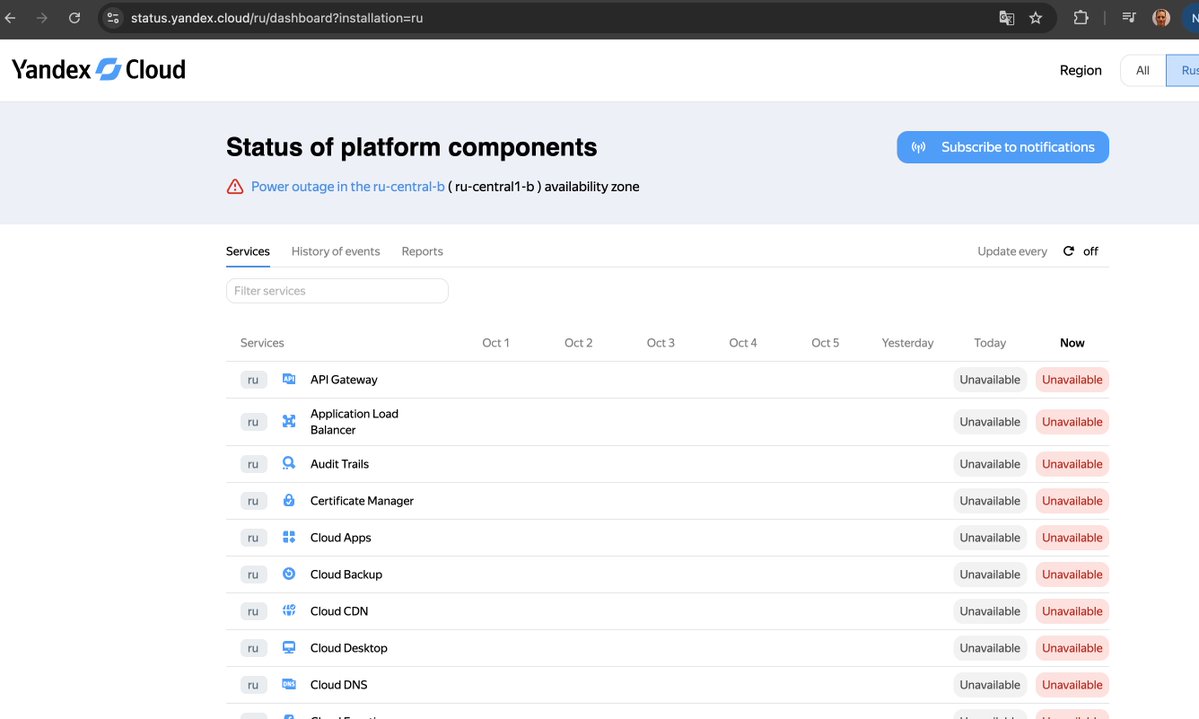Click the Application Load Balancer name
Image resolution: width=1199 pixels, height=719 pixels.
(354, 421)
